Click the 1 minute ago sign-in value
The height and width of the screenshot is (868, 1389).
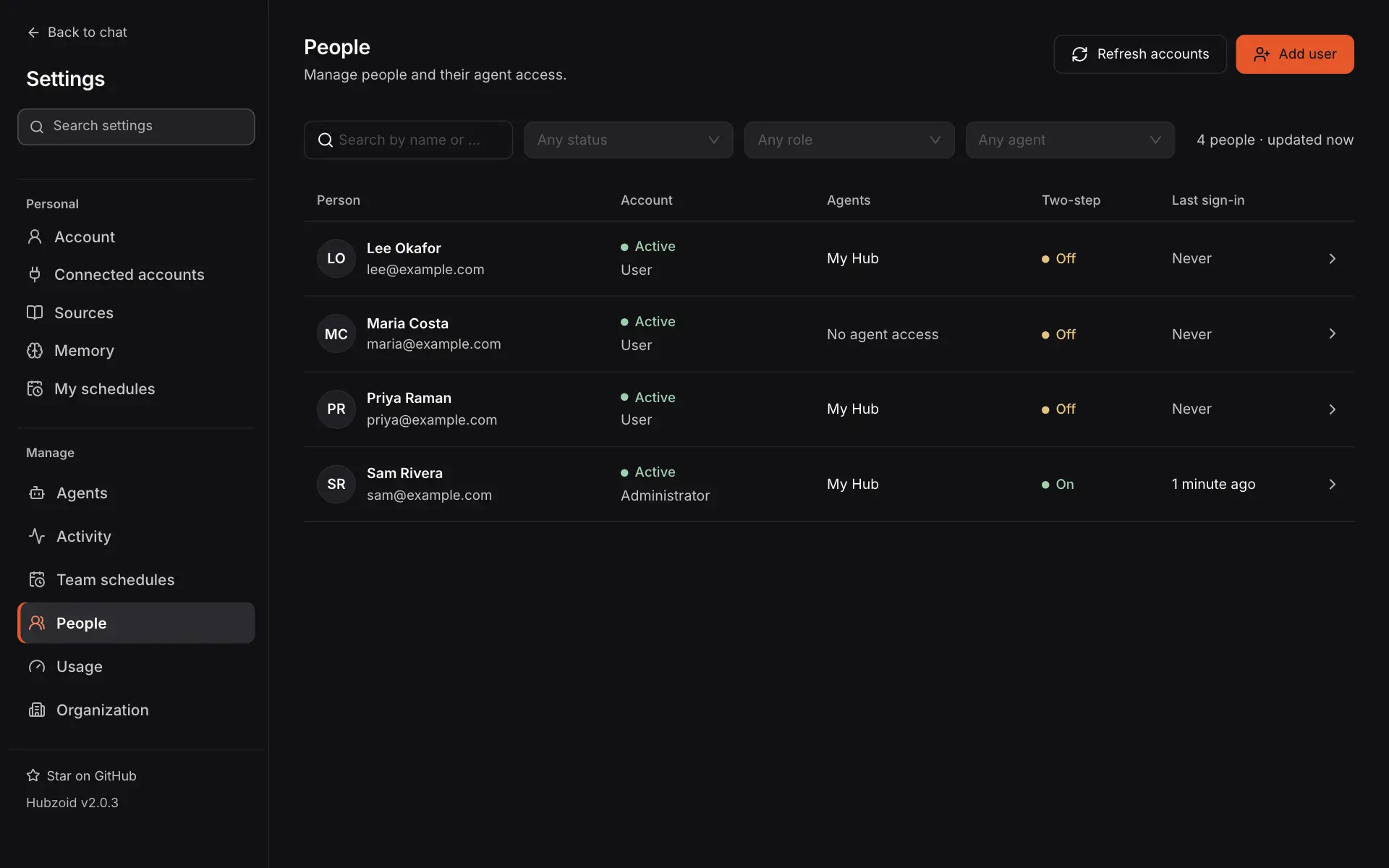(1213, 484)
